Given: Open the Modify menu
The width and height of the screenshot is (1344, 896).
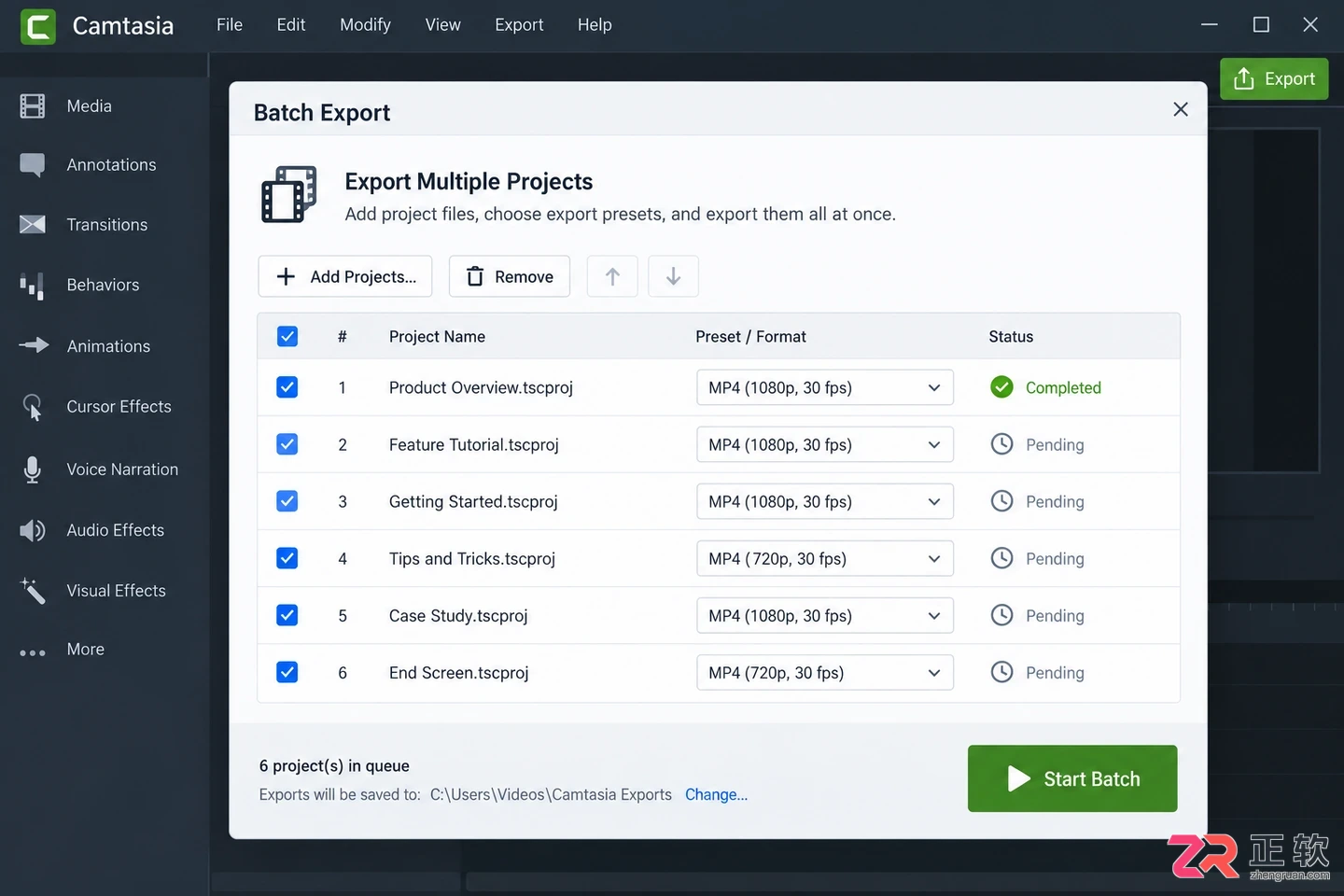Looking at the screenshot, I should [x=365, y=25].
